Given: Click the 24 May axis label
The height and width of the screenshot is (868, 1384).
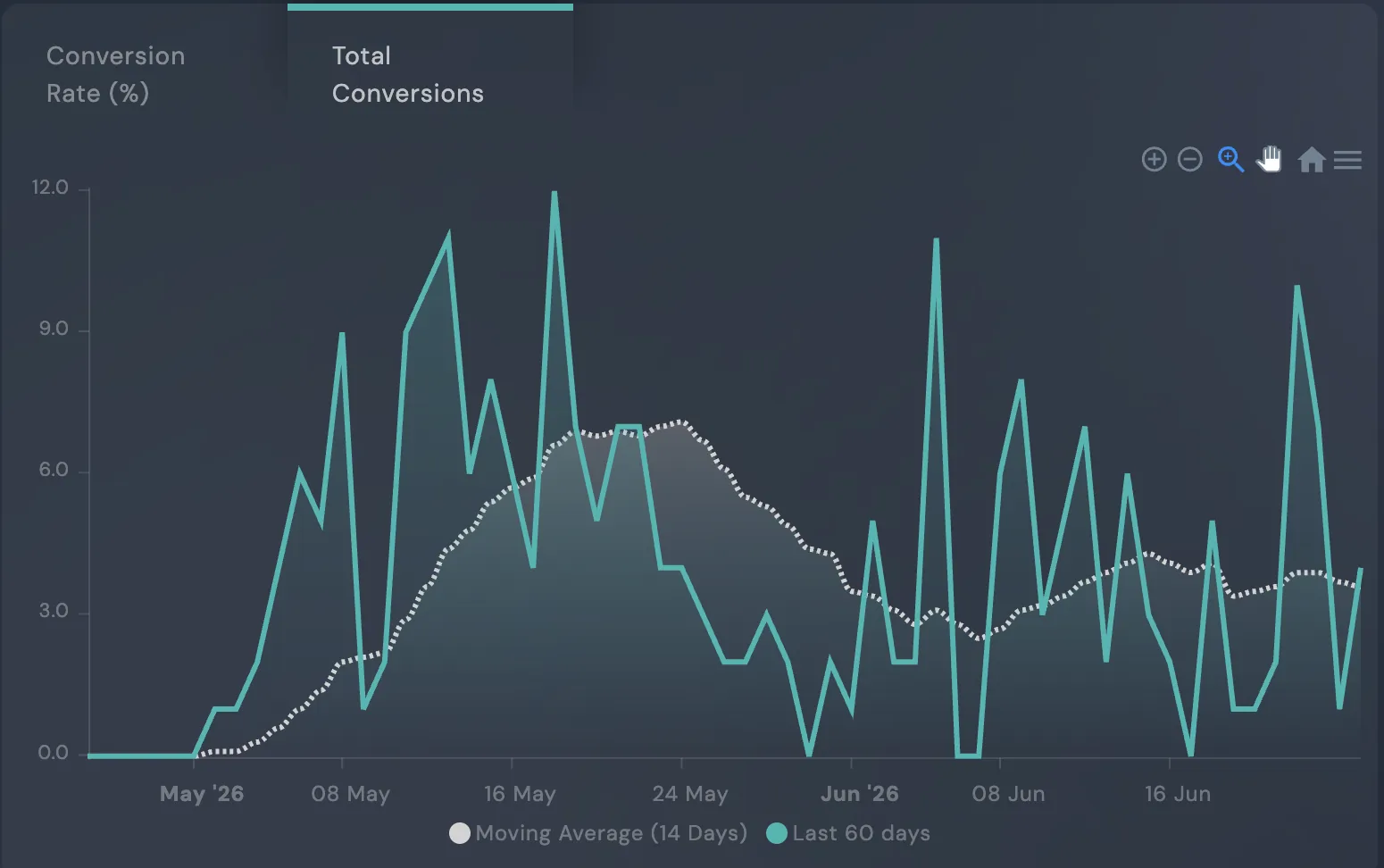Looking at the screenshot, I should [x=690, y=794].
